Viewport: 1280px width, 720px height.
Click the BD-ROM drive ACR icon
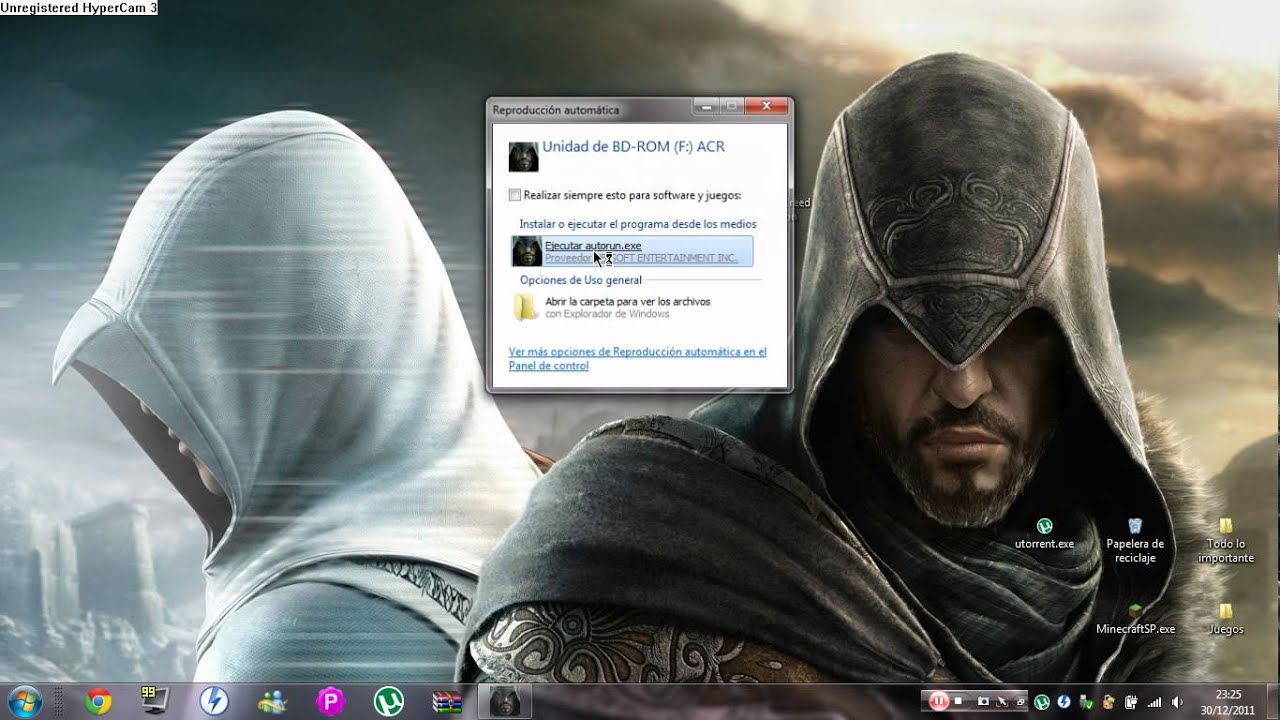coord(523,156)
